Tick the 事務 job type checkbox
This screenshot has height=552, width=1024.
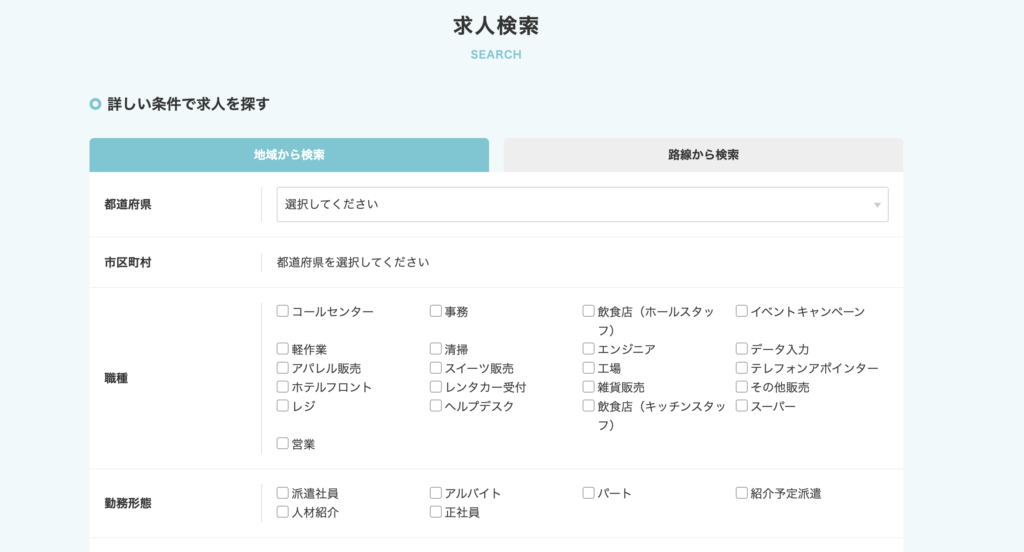[436, 311]
